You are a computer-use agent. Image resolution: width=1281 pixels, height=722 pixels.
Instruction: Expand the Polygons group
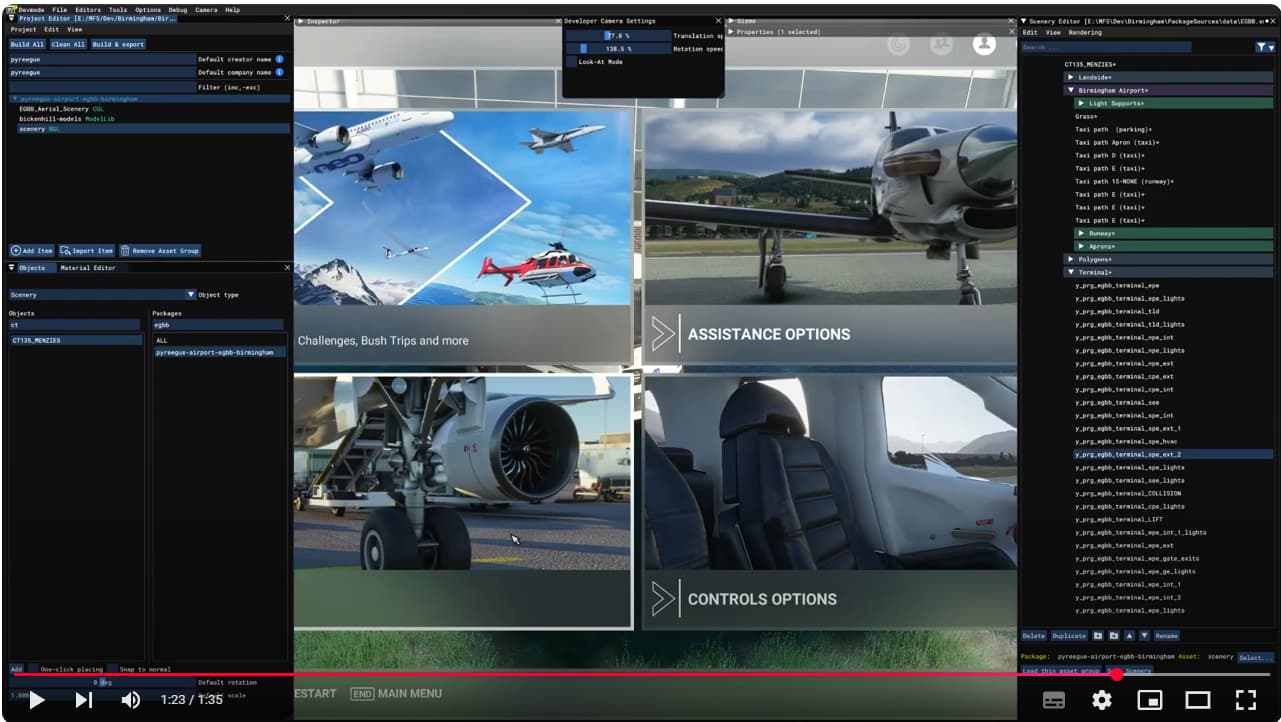1071,259
